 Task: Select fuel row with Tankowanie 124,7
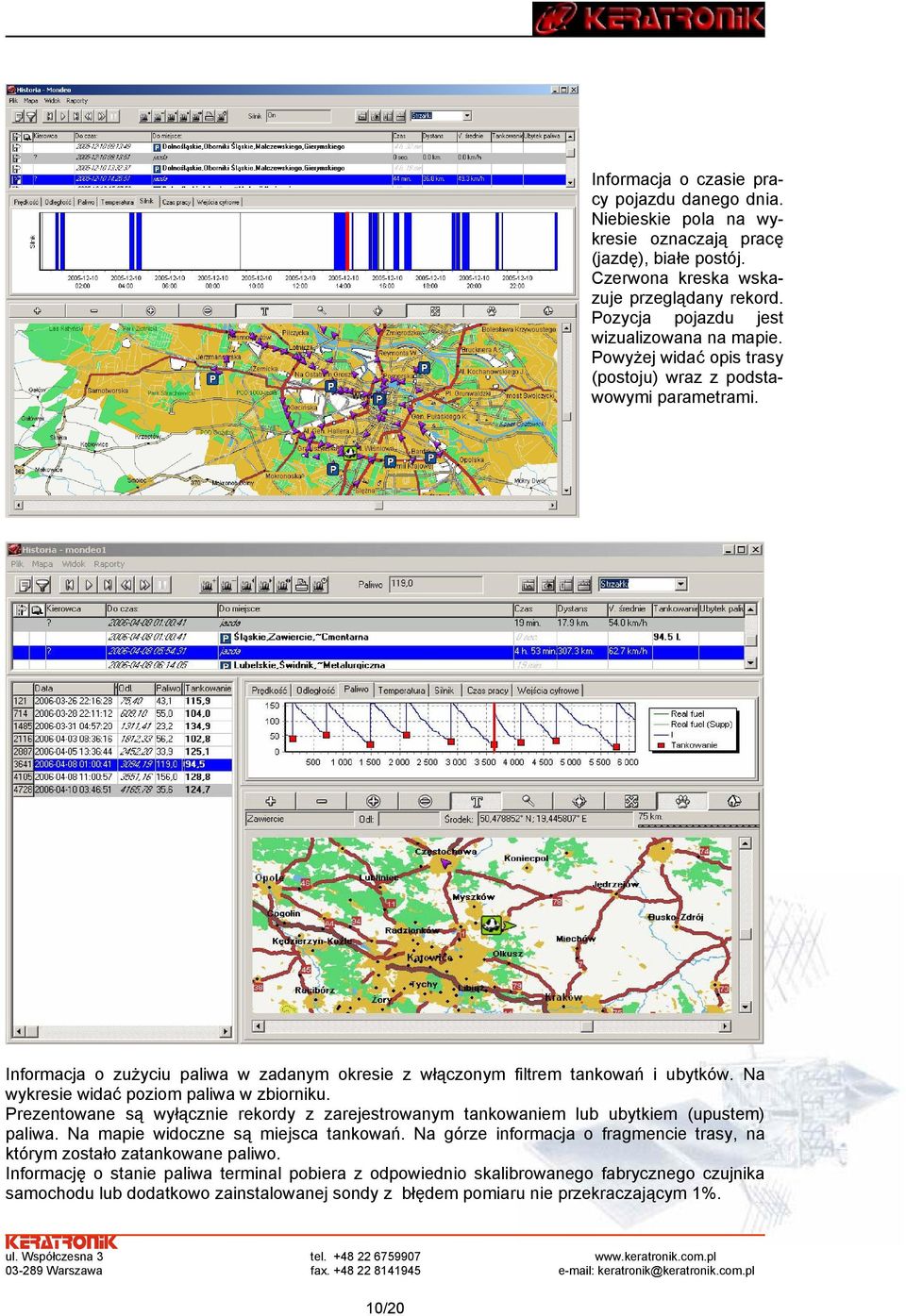click(122, 790)
